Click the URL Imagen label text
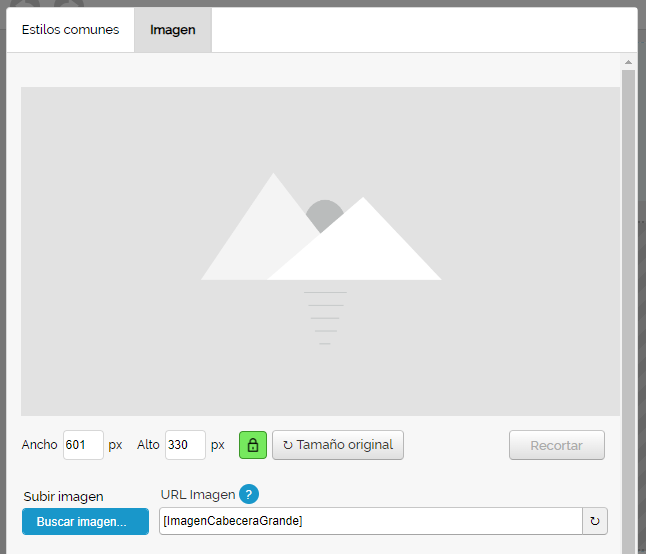 click(x=197, y=494)
